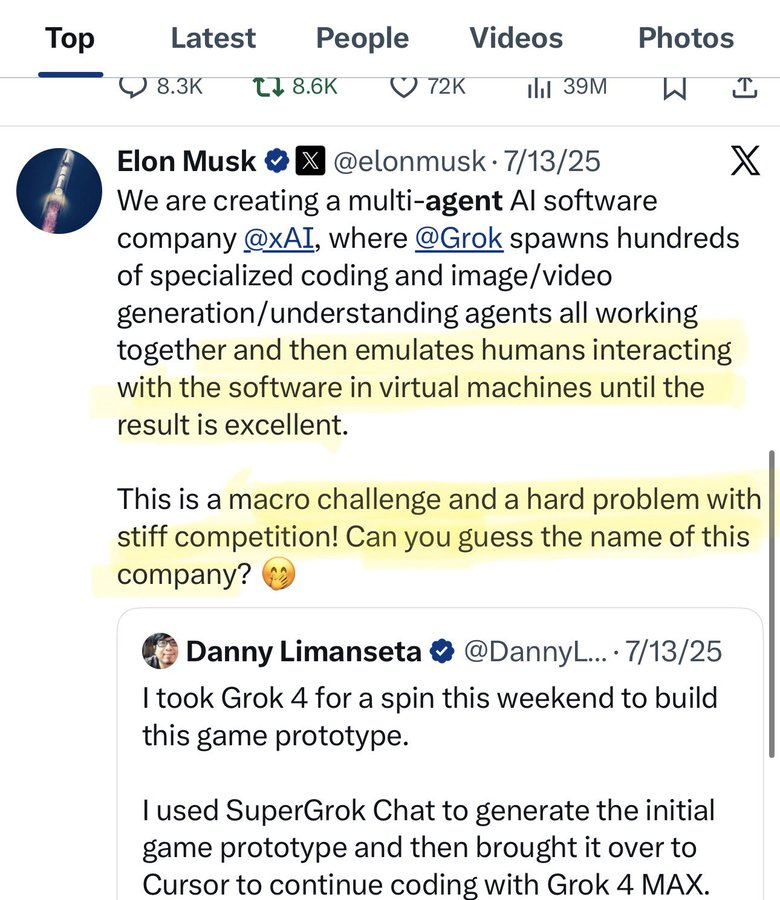Tap Danny Limanseta's blue verified badge

click(442, 652)
